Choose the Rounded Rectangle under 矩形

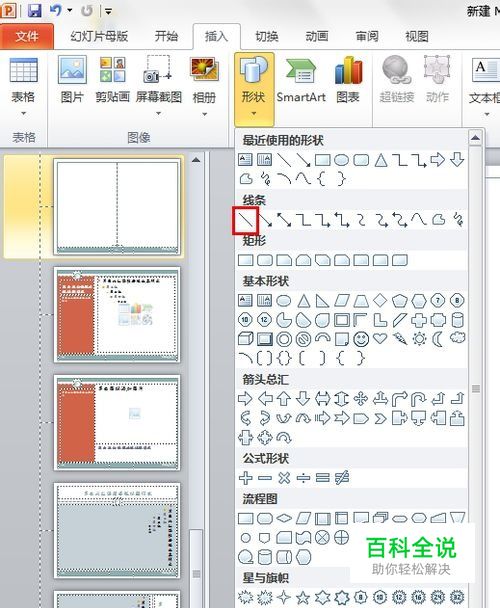coord(265,260)
